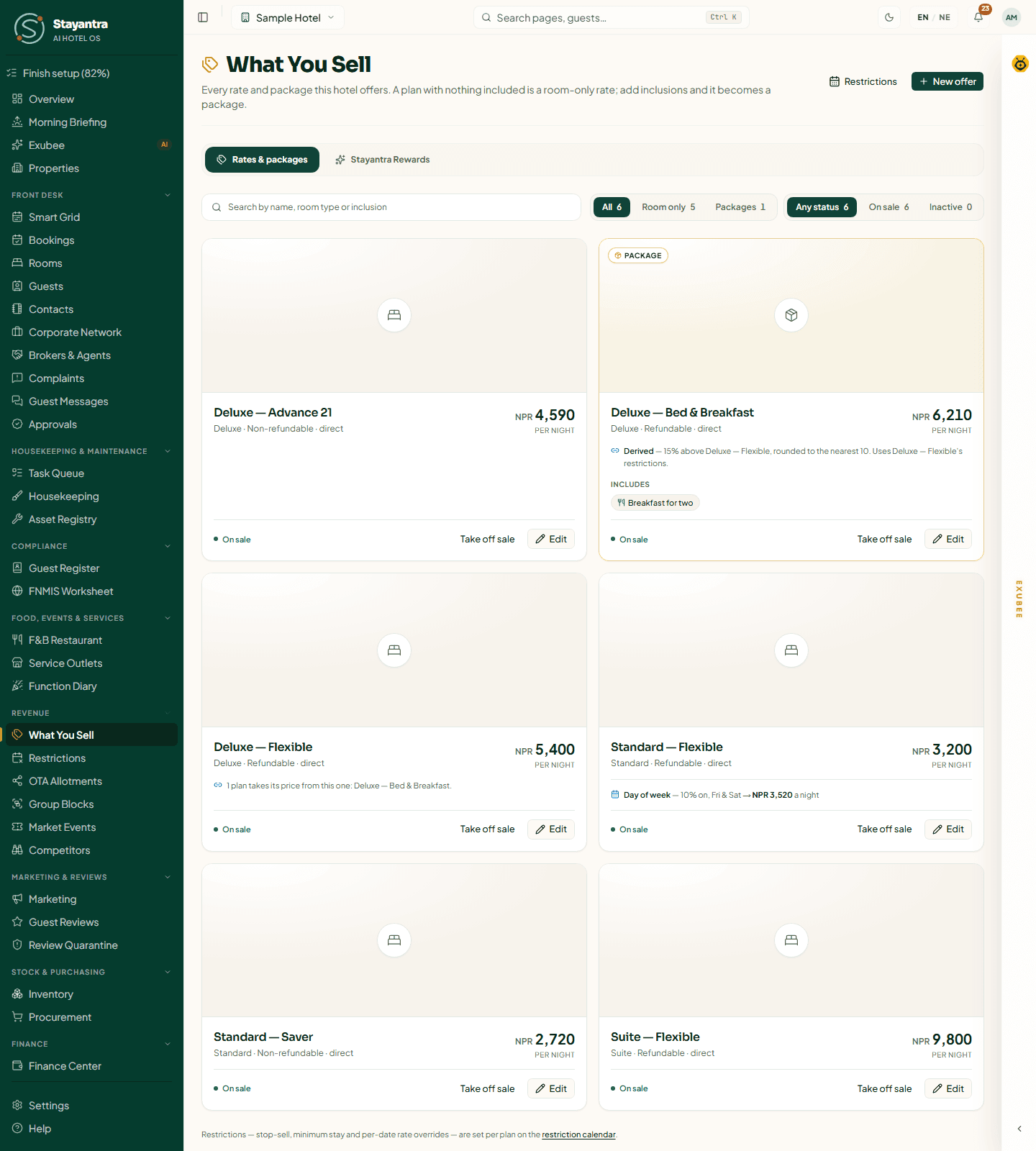Open Restrictions from header
This screenshot has height=1151, width=1036.
tap(863, 81)
